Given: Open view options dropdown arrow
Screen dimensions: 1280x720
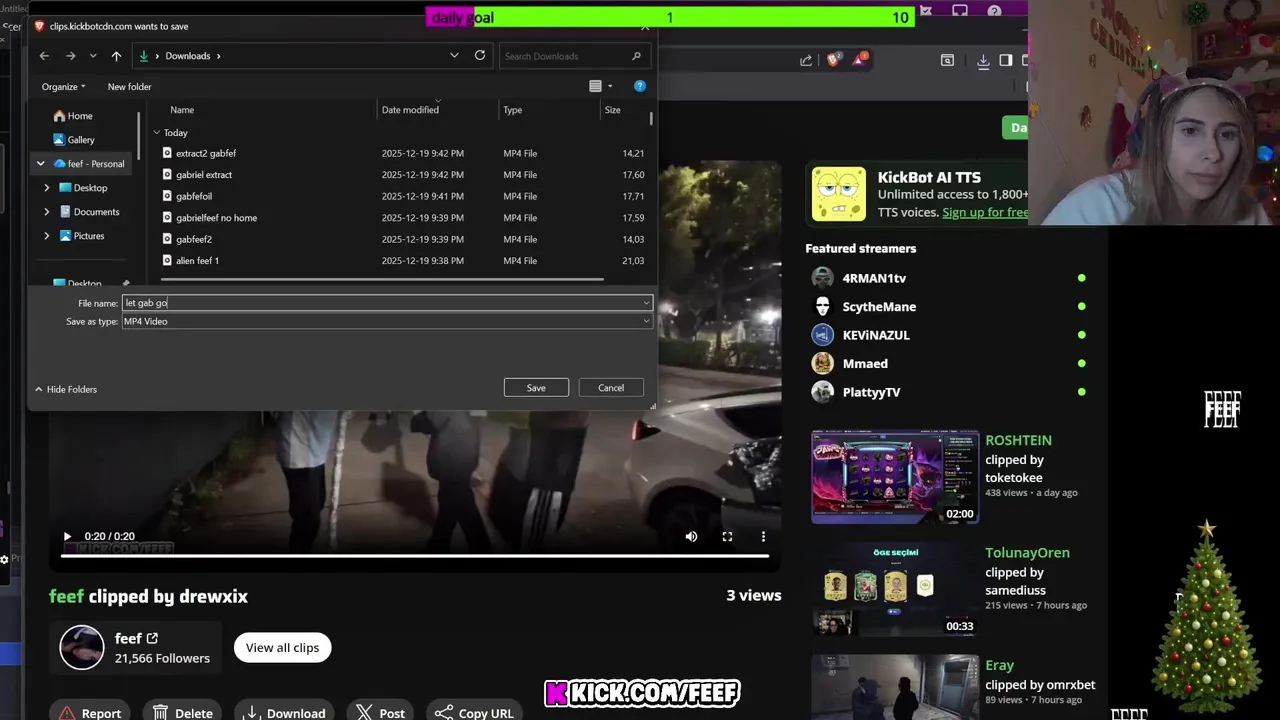Looking at the screenshot, I should 610,86.
